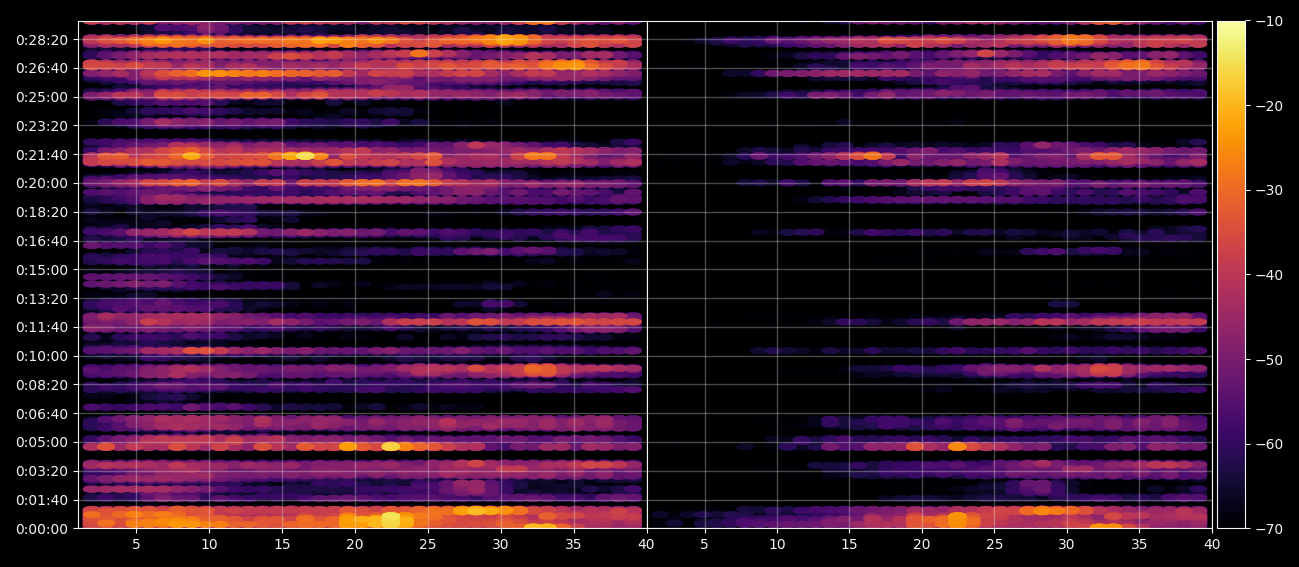Click x-axis label 15 of right heatmap

click(849, 545)
